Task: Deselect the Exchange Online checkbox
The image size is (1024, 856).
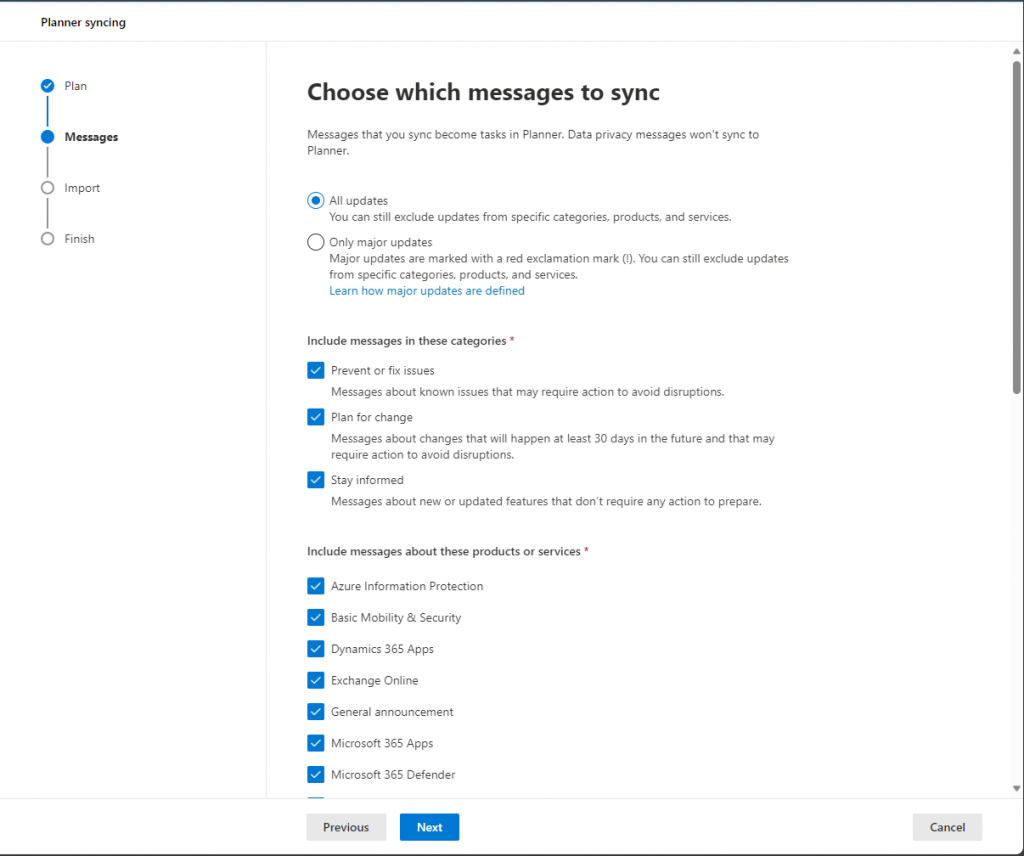Action: click(x=316, y=681)
